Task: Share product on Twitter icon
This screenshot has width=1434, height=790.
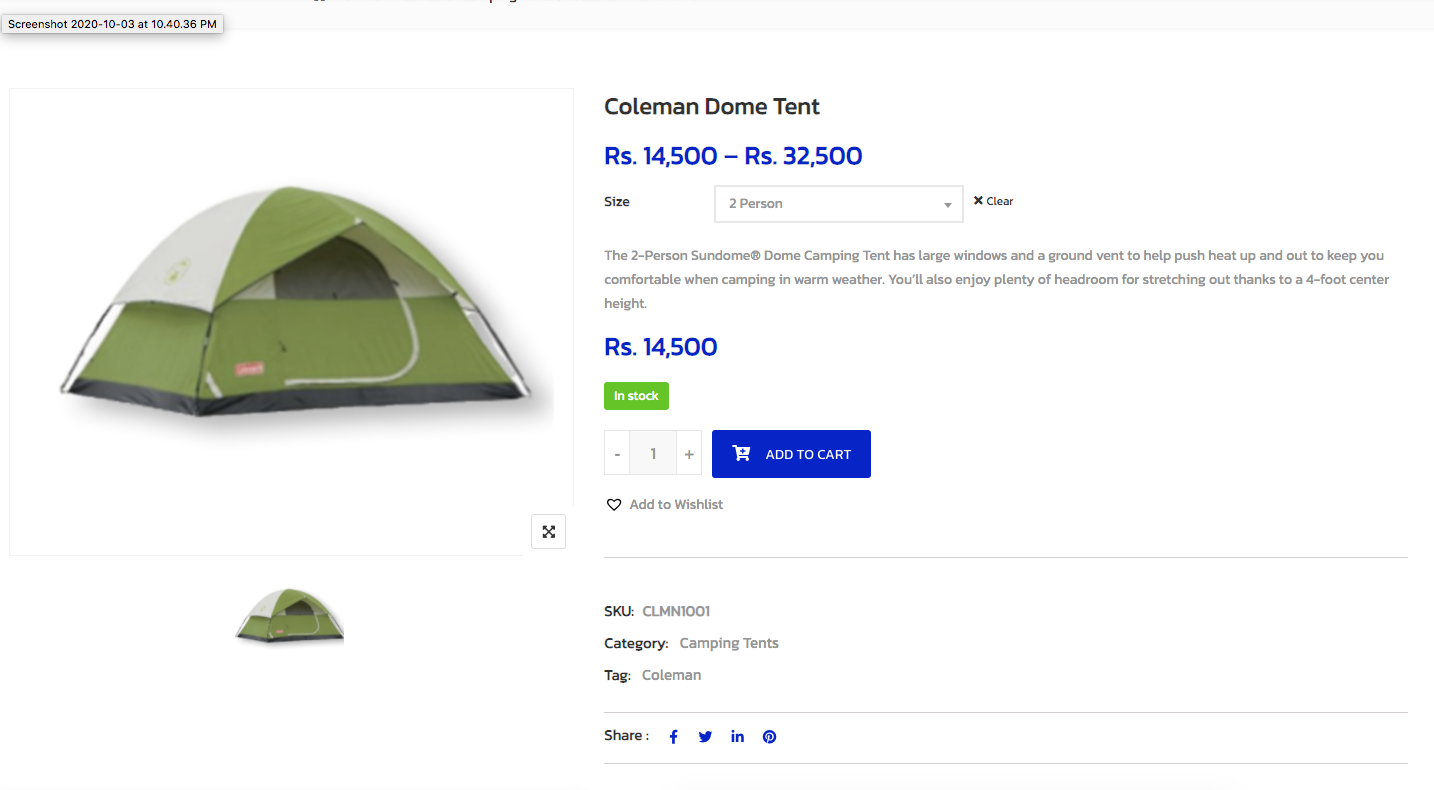Action: [705, 737]
